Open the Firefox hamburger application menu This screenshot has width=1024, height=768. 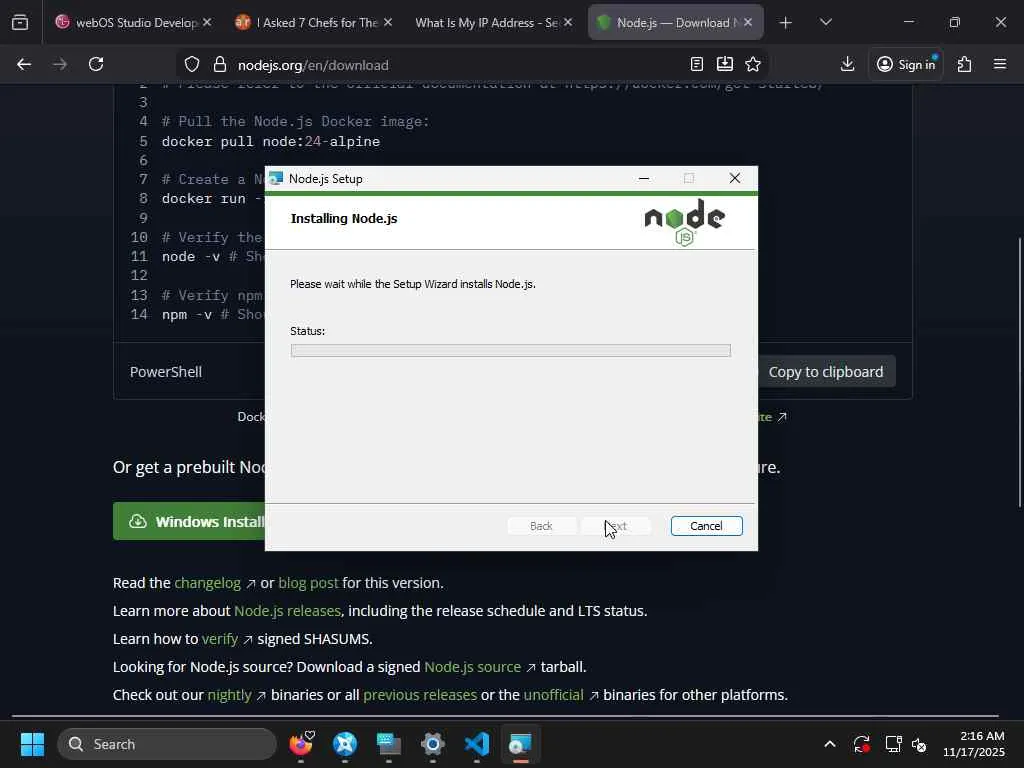click(1000, 64)
